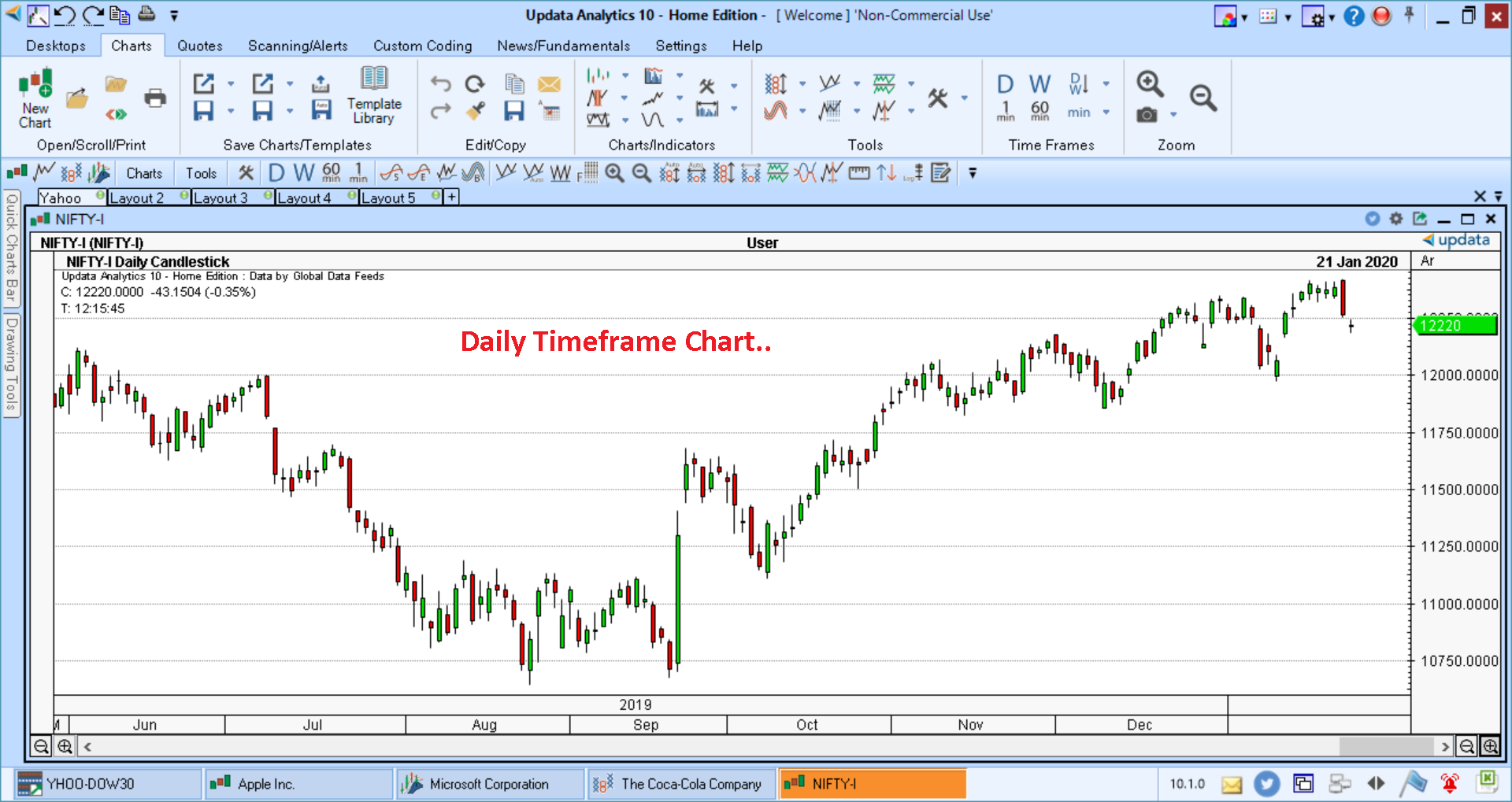The width and height of the screenshot is (1512, 802).
Task: Click the chart horizontal scrollbar thumb
Action: pos(1386,746)
